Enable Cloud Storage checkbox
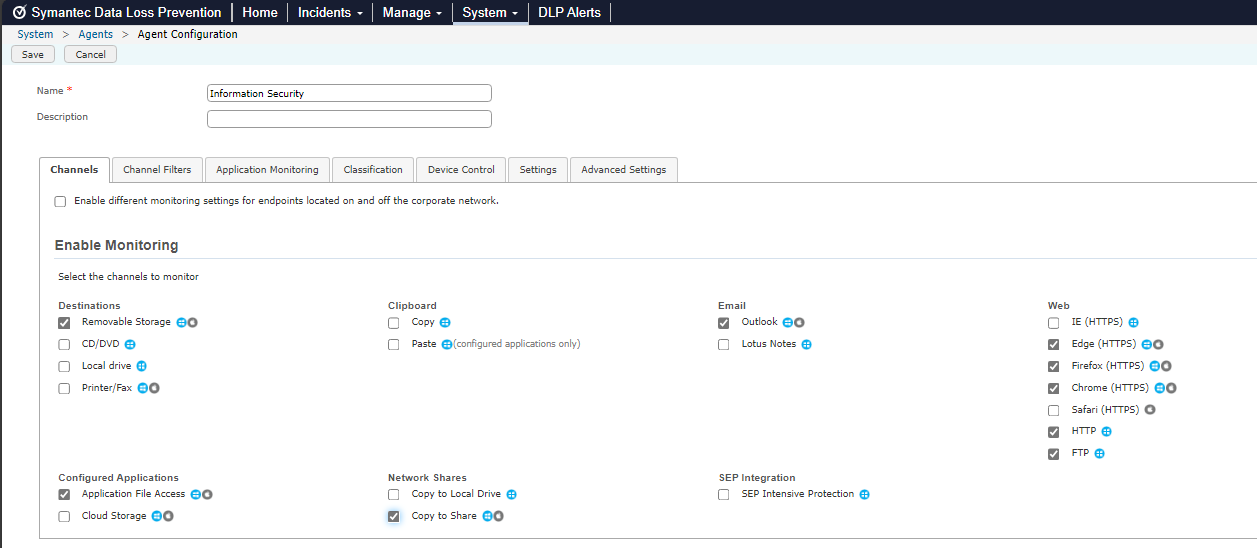The width and height of the screenshot is (1257, 548). [64, 517]
